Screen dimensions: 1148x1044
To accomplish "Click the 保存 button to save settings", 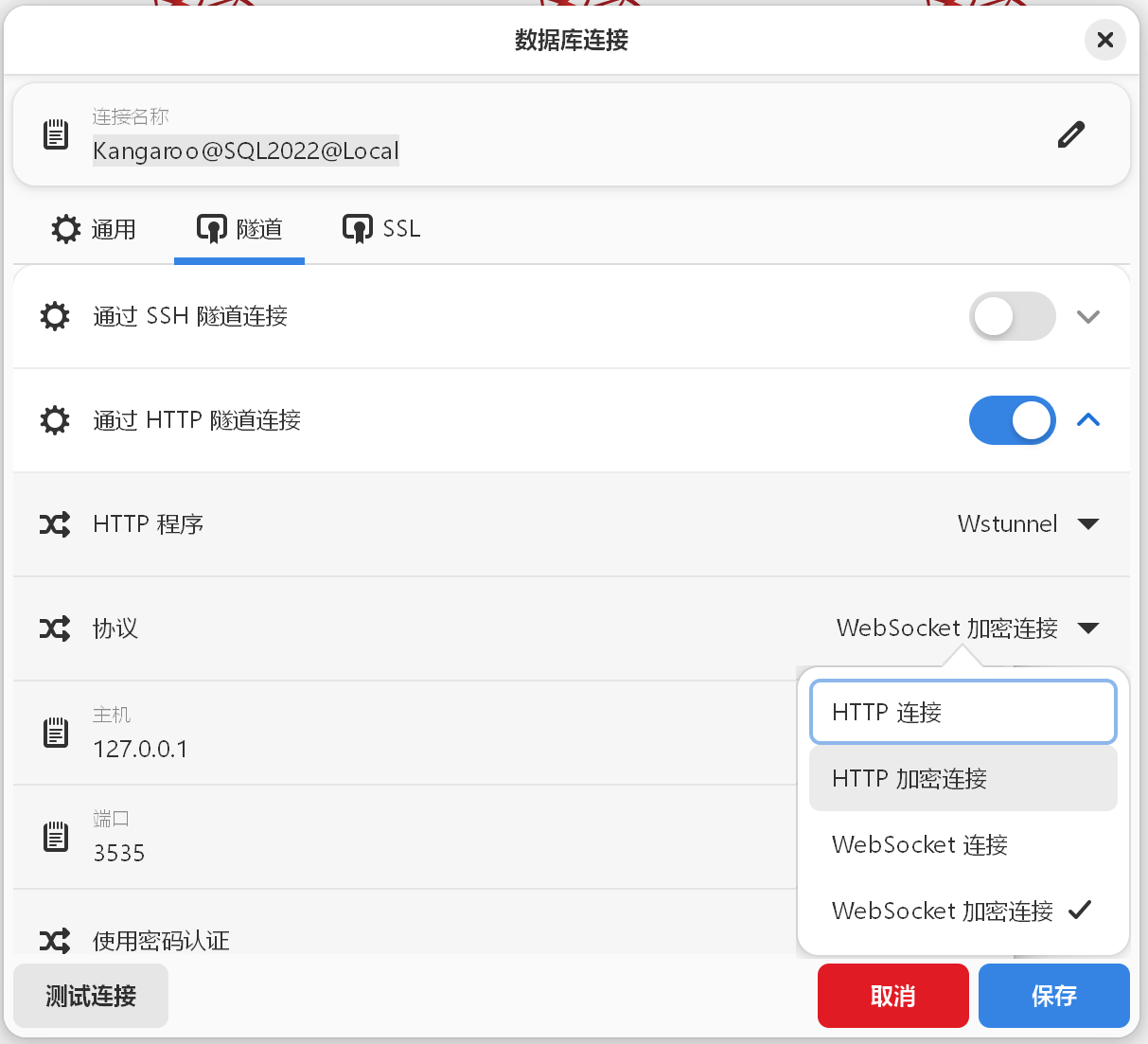I will pos(1053,996).
